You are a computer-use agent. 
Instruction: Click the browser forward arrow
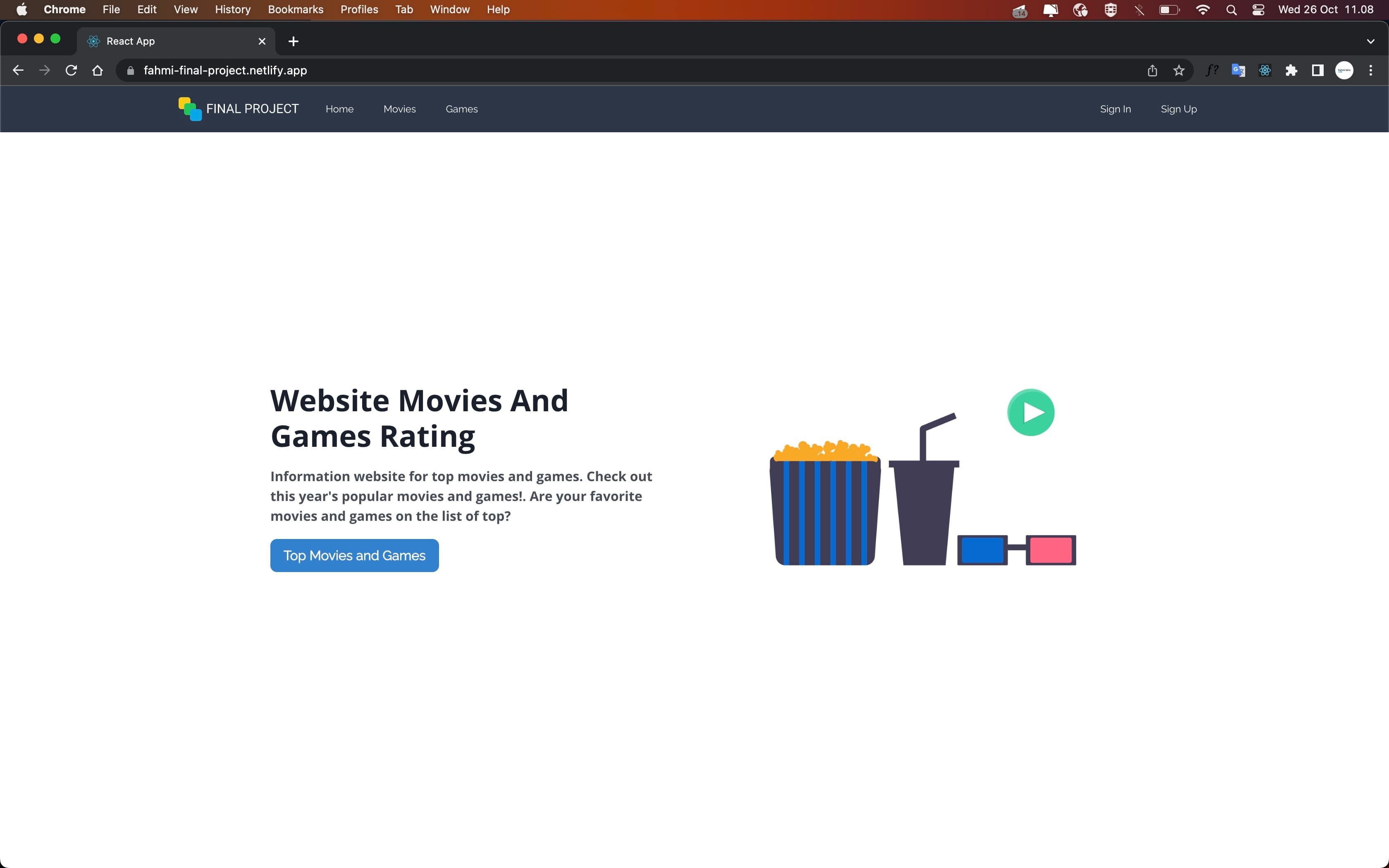click(44, 70)
